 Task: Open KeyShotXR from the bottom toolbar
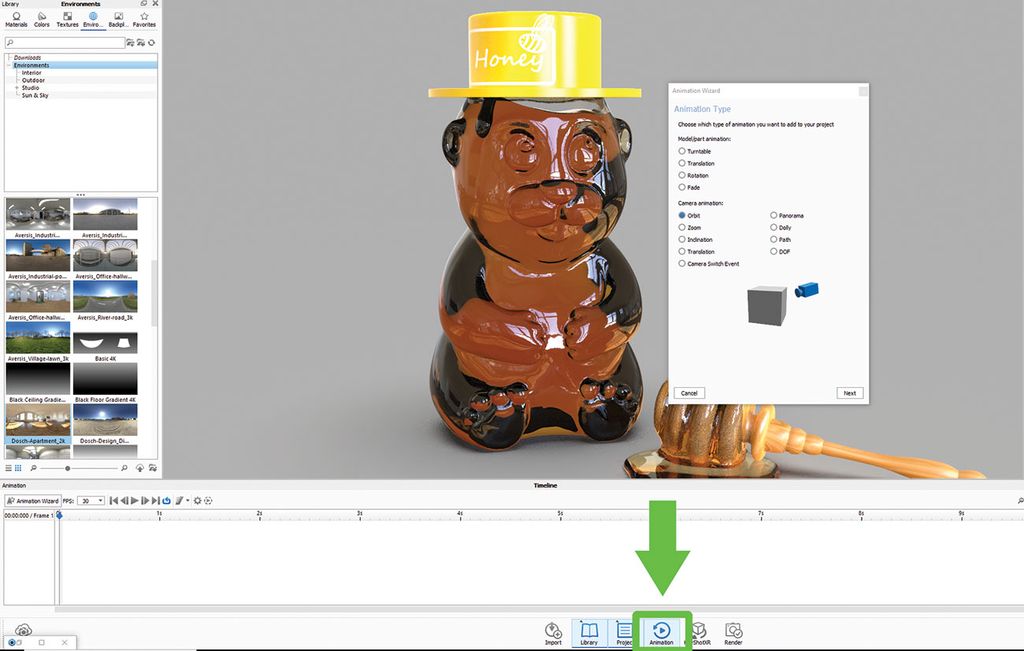coord(697,631)
